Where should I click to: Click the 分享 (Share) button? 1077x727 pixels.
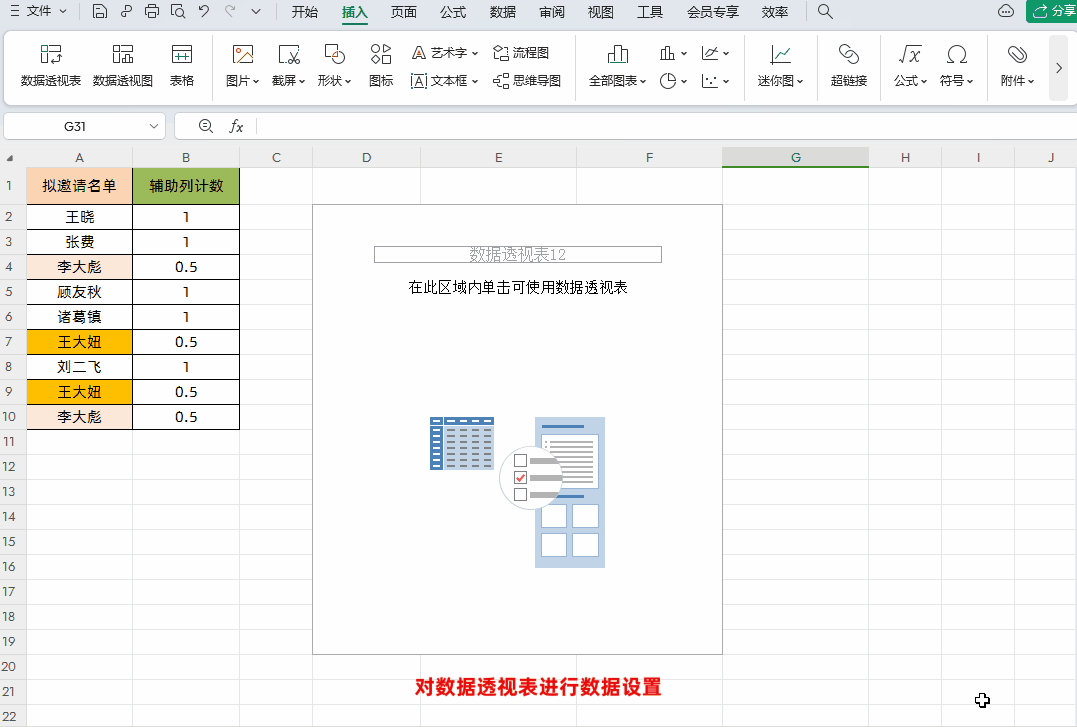1051,12
